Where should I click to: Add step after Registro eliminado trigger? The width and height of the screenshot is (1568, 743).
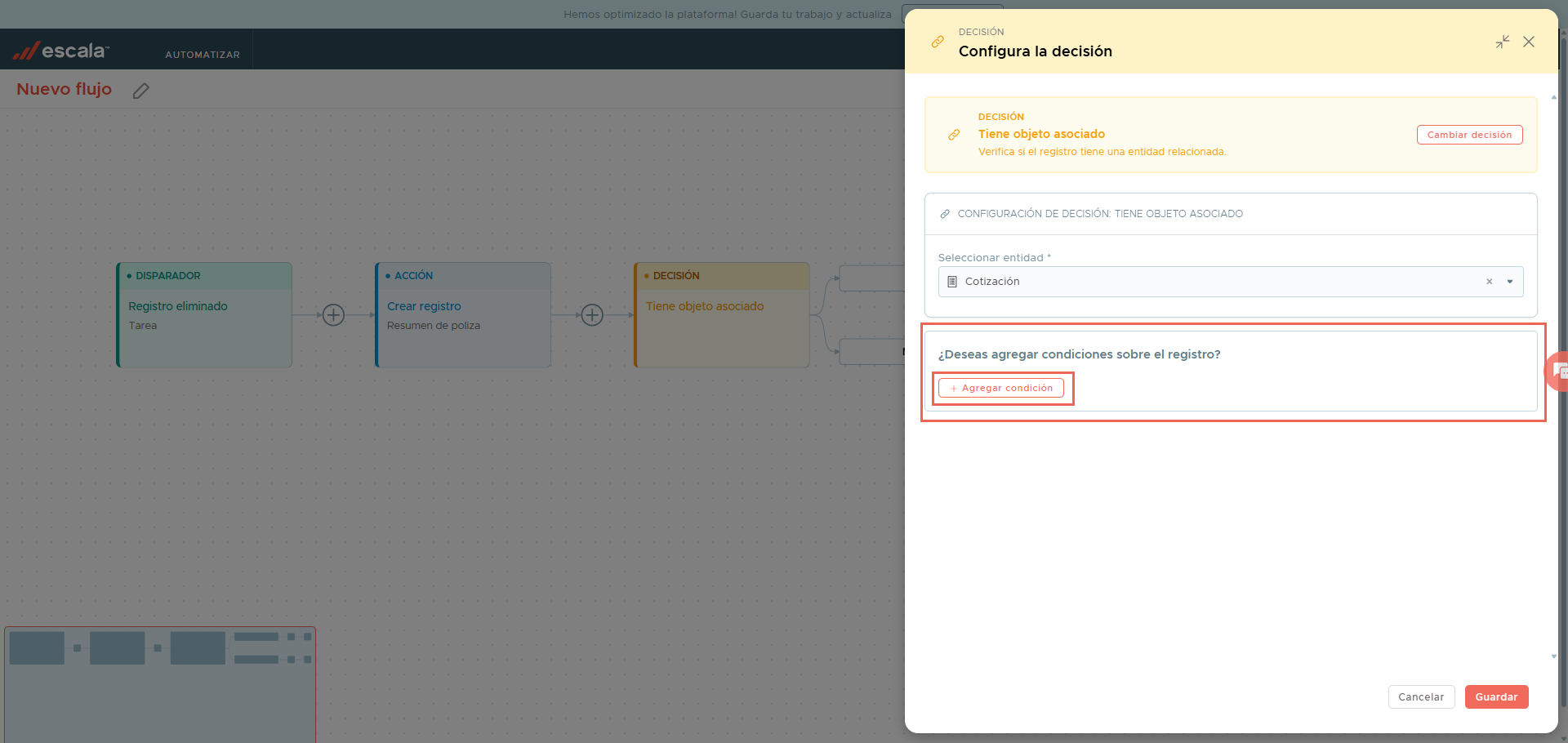[333, 314]
